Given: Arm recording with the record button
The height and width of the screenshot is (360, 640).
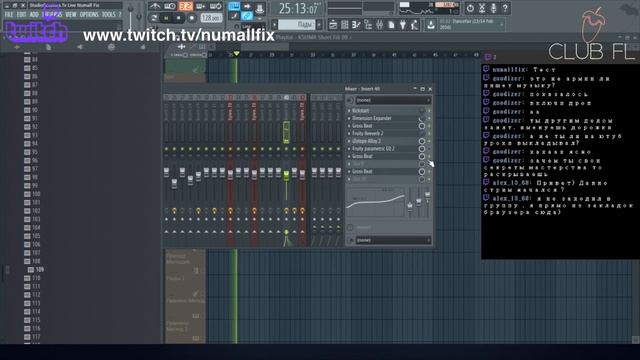Looking at the screenshot, I should 191,18.
